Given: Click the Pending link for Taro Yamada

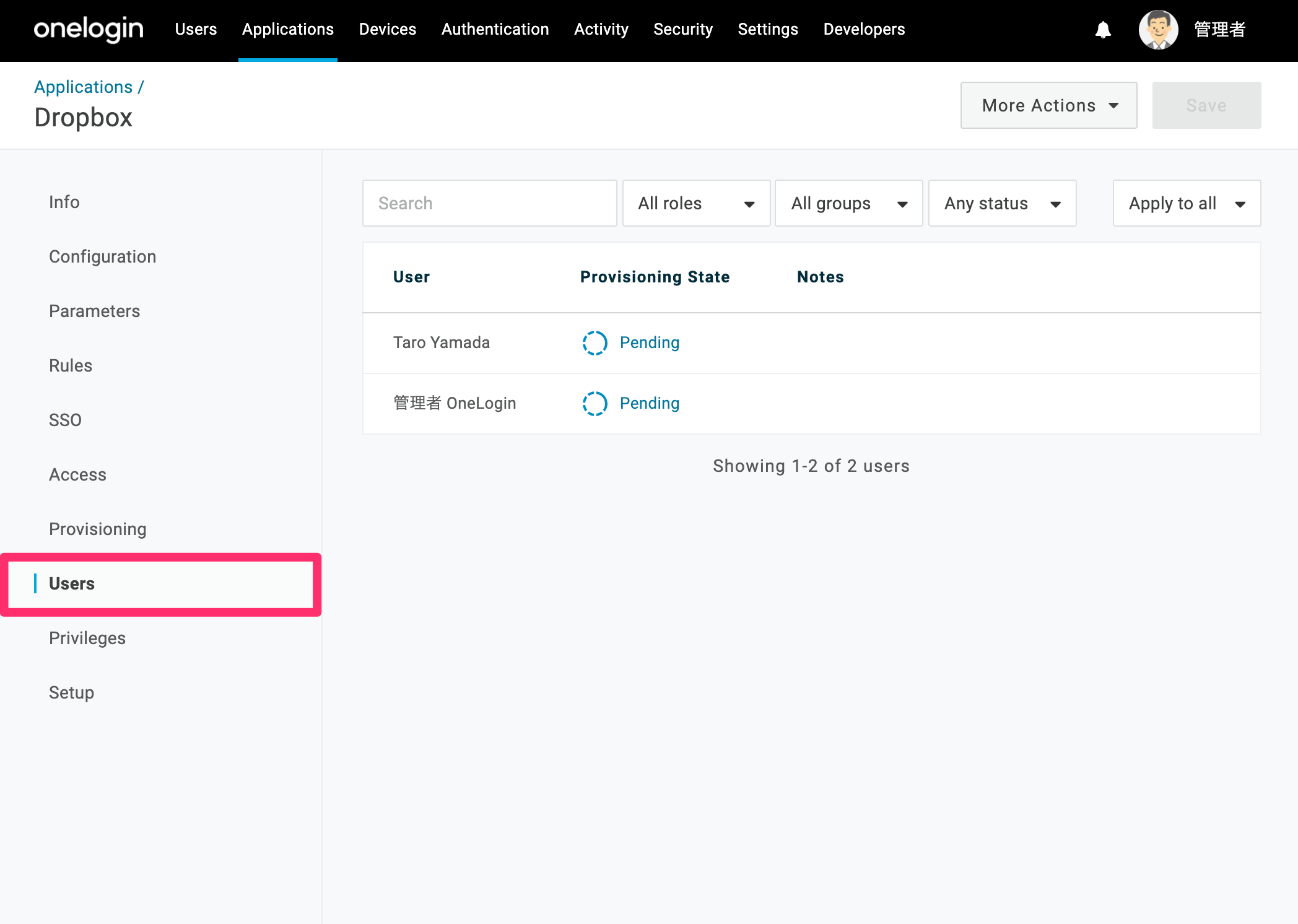Looking at the screenshot, I should (x=650, y=342).
